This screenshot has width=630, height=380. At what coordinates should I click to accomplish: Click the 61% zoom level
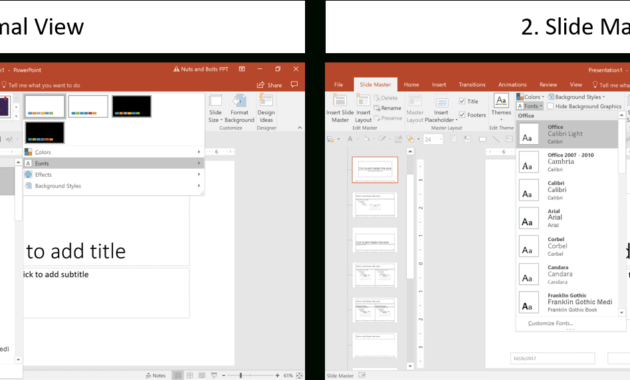288,376
